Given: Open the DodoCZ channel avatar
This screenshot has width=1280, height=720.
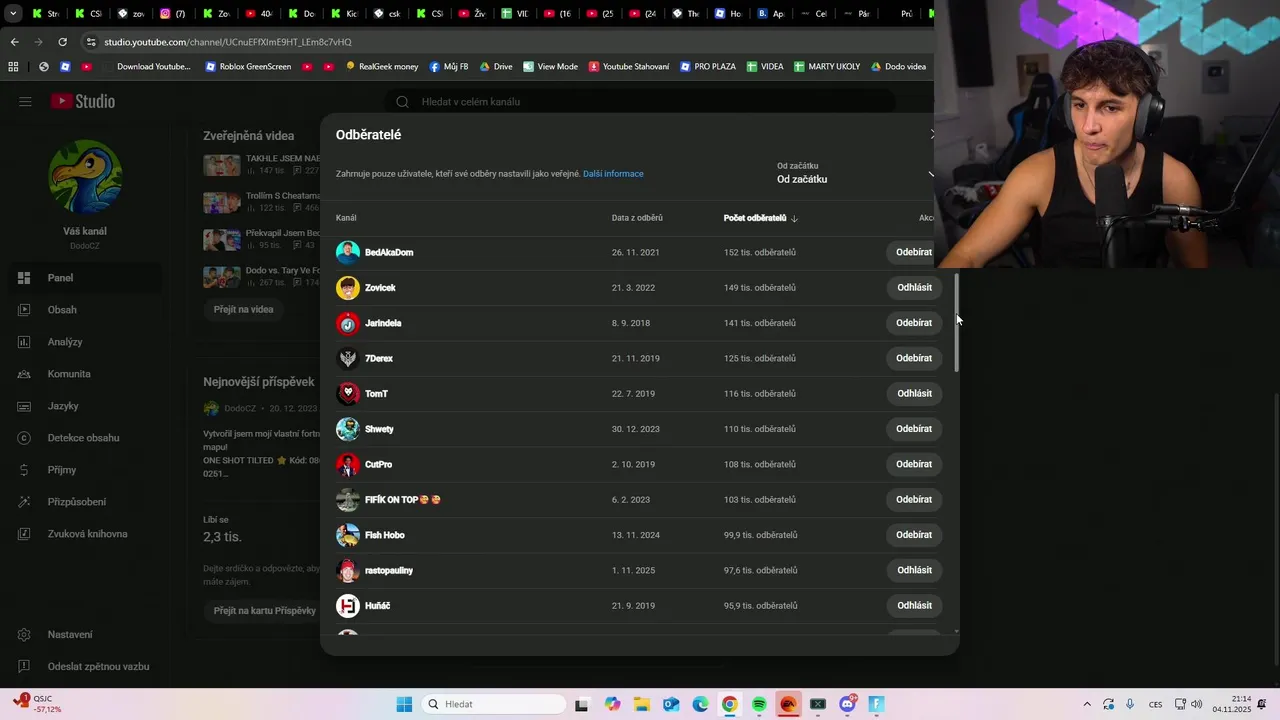Looking at the screenshot, I should click(85, 176).
